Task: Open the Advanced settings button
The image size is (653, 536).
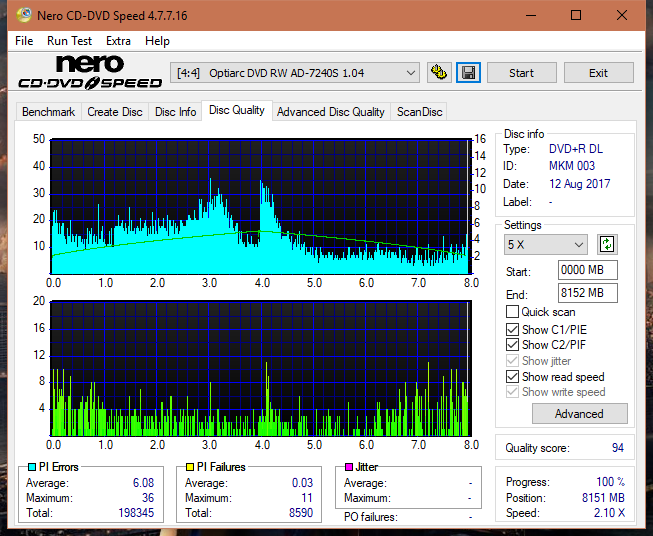Action: [579, 414]
